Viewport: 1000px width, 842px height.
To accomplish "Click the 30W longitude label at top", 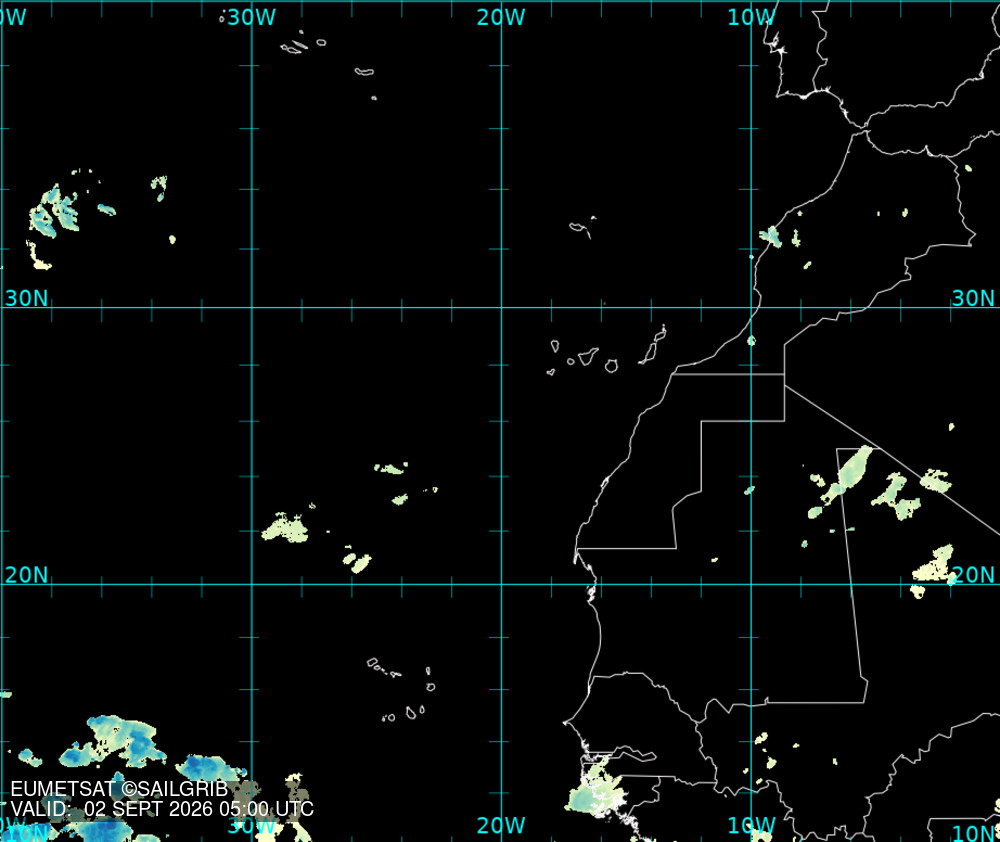I will pyautogui.click(x=251, y=17).
